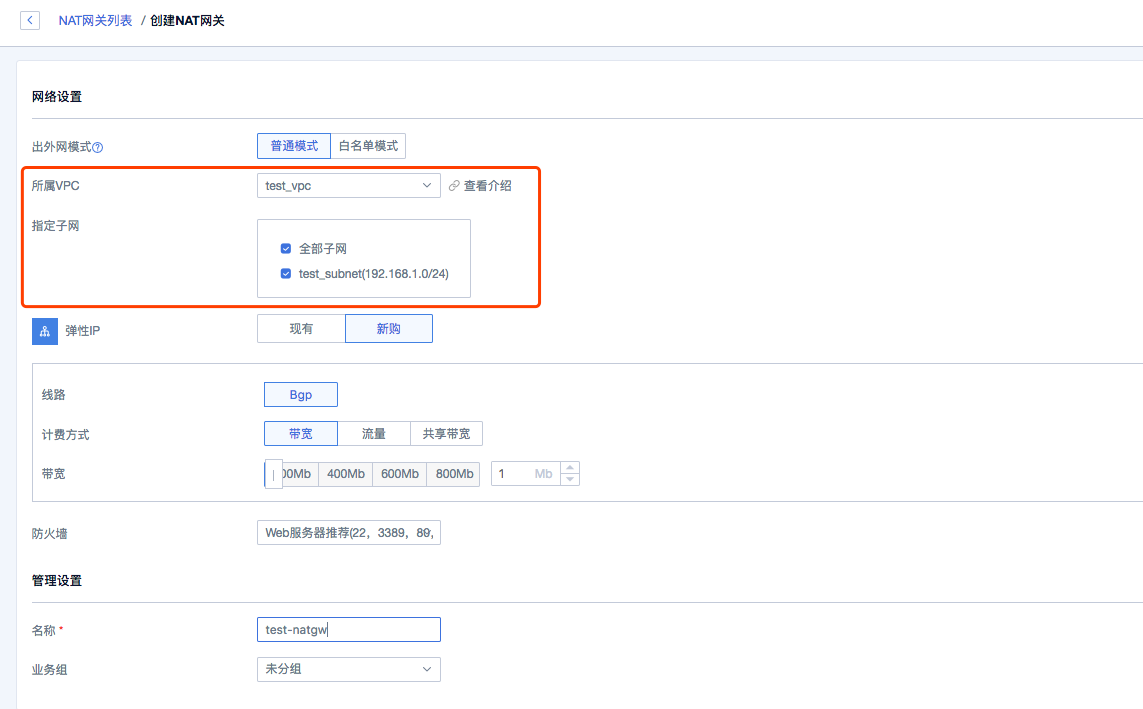Viewport: 1143px width, 709px height.
Task: Increase bandwidth with the up stepper arrow
Action: pos(570,467)
